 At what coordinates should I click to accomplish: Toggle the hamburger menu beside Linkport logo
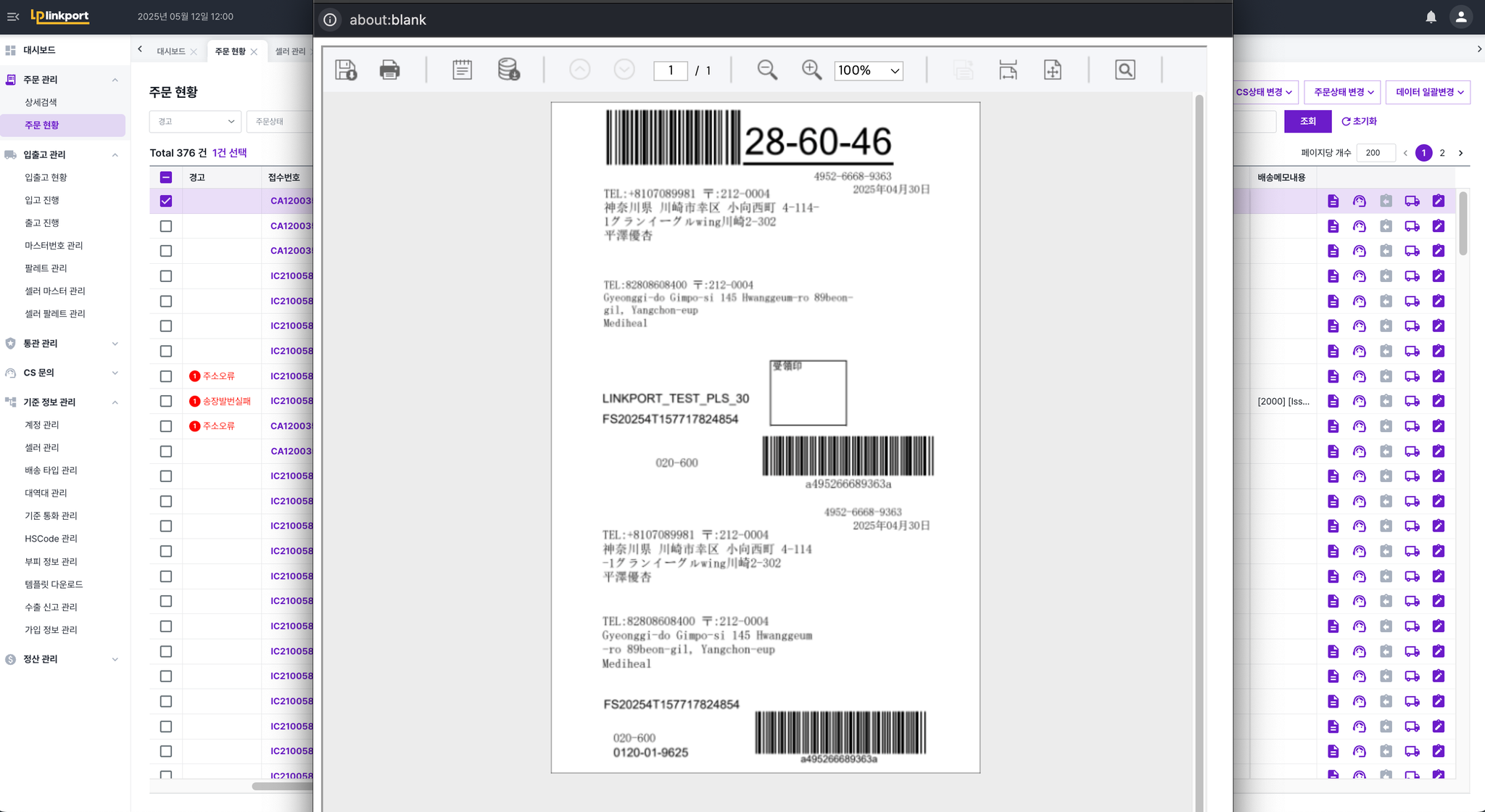coord(13,16)
